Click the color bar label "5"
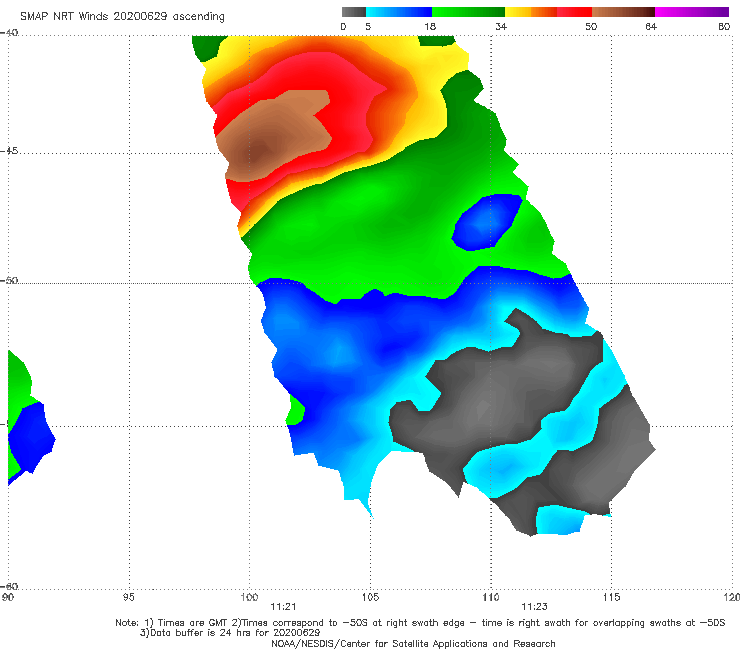Image resolution: width=740 pixels, height=650 pixels. [x=368, y=26]
